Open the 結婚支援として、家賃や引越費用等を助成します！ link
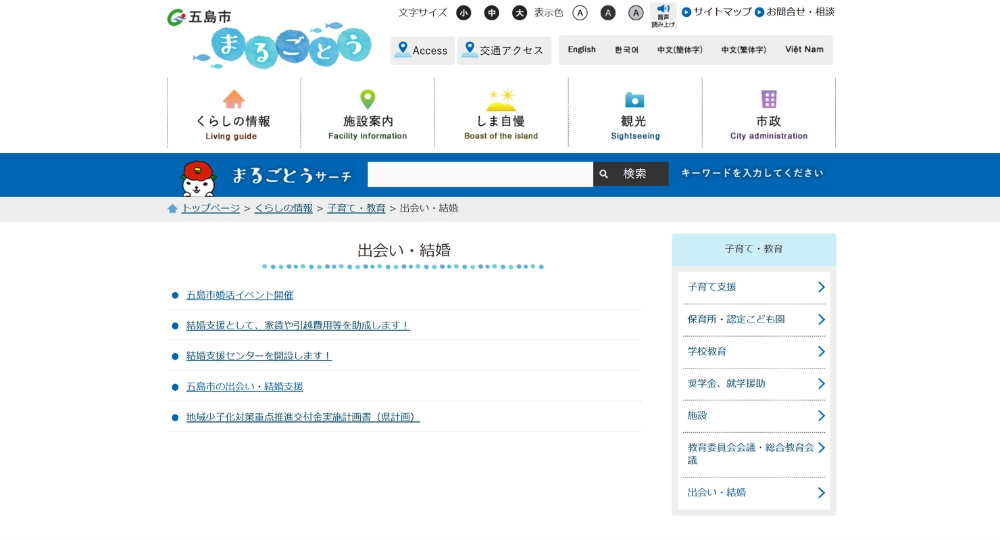This screenshot has width=1000, height=540. tap(298, 325)
